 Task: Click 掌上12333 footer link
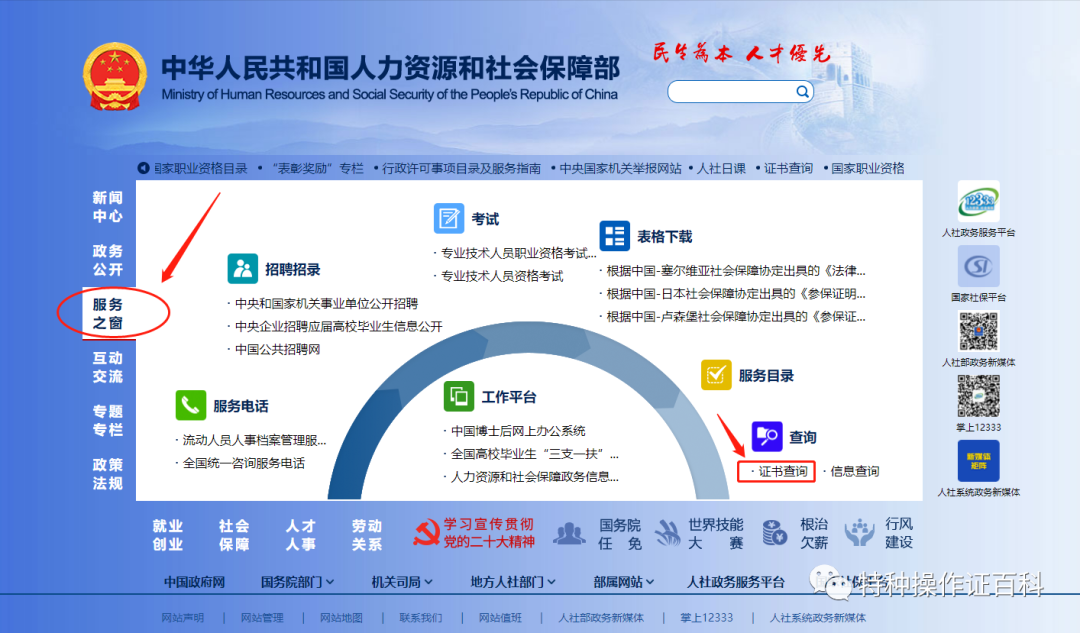point(707,618)
